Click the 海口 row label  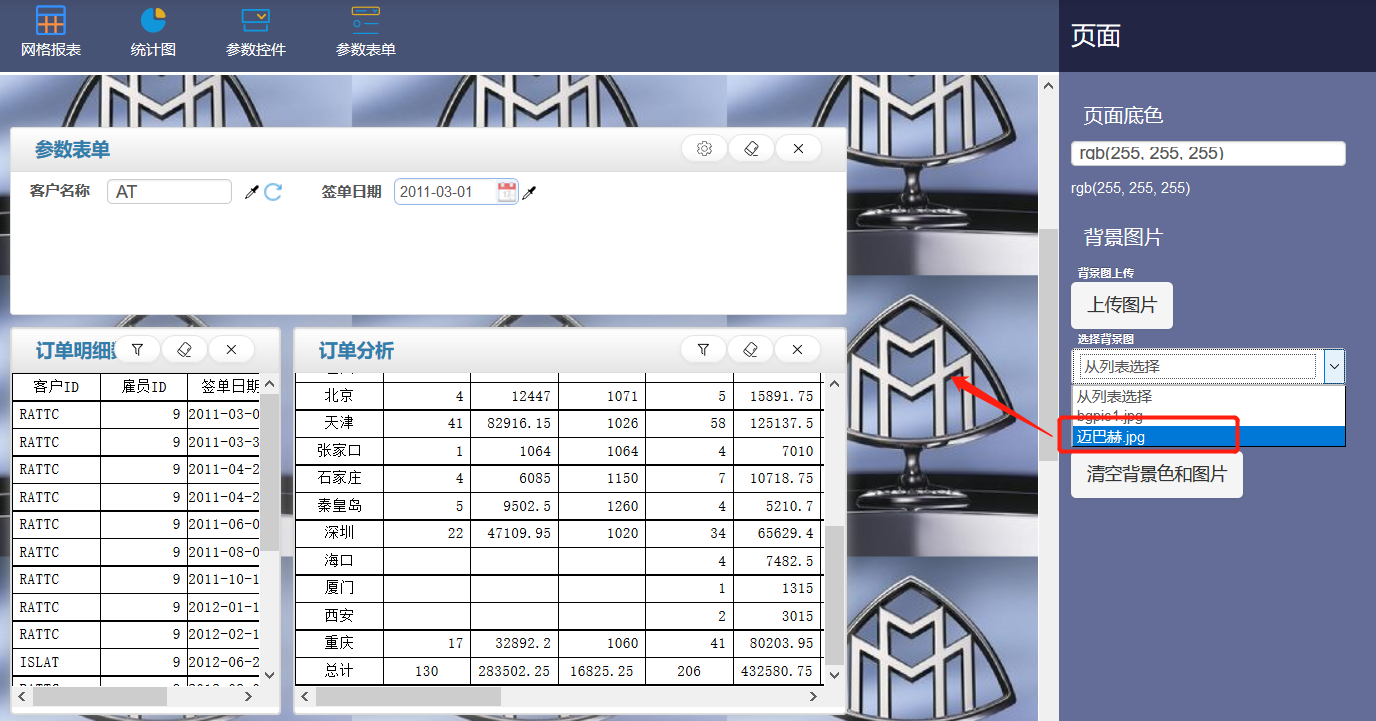339,561
